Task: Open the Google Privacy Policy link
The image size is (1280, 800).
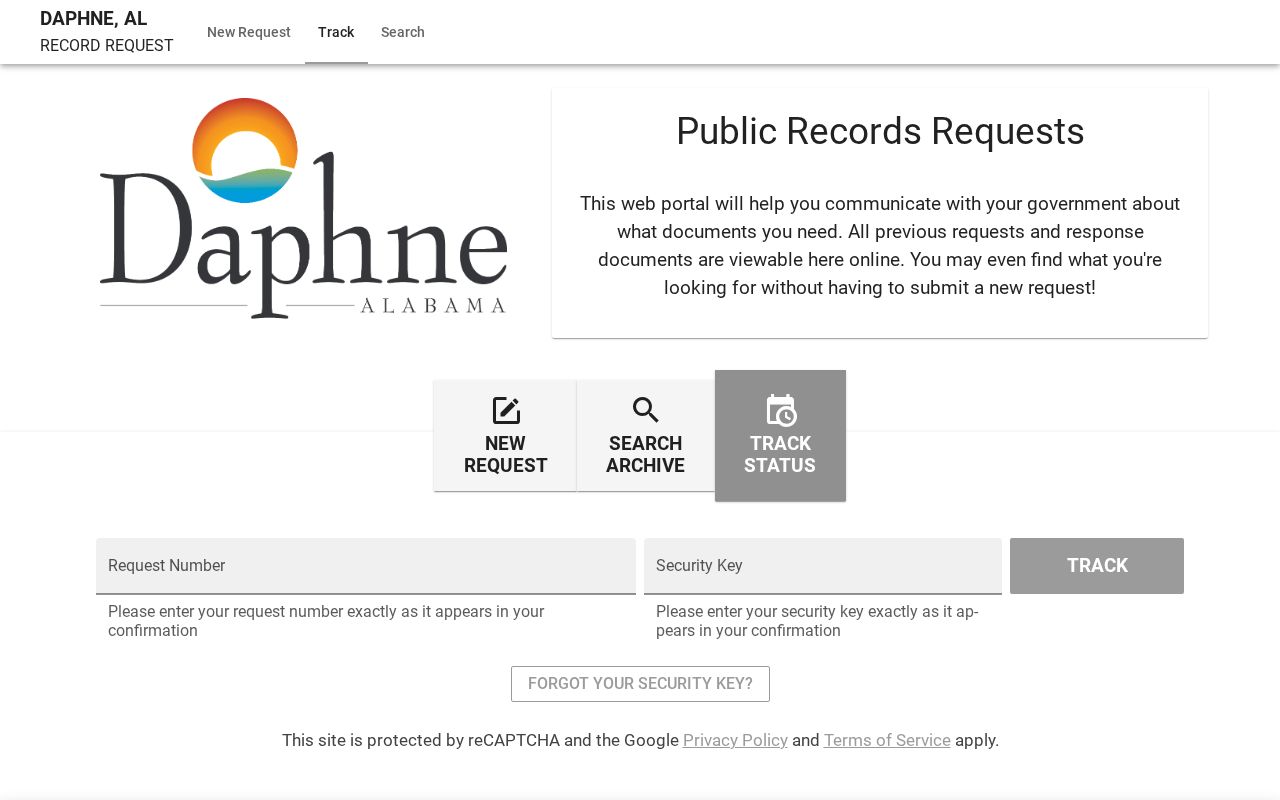Action: point(735,740)
